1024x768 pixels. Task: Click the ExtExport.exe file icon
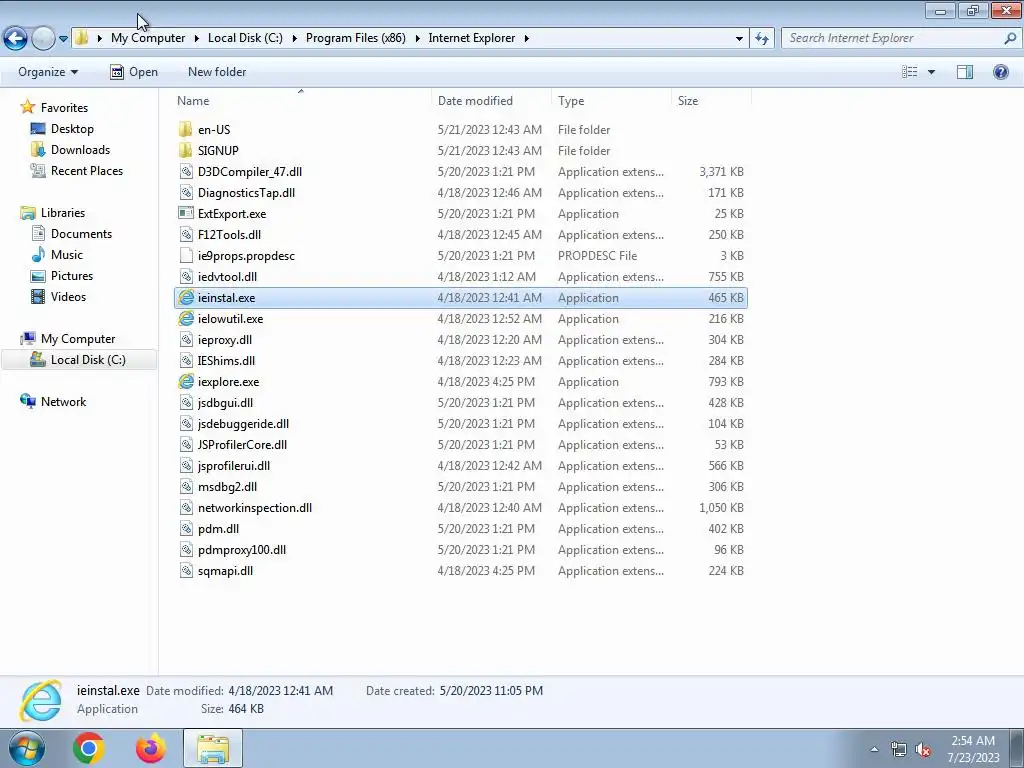click(x=186, y=214)
